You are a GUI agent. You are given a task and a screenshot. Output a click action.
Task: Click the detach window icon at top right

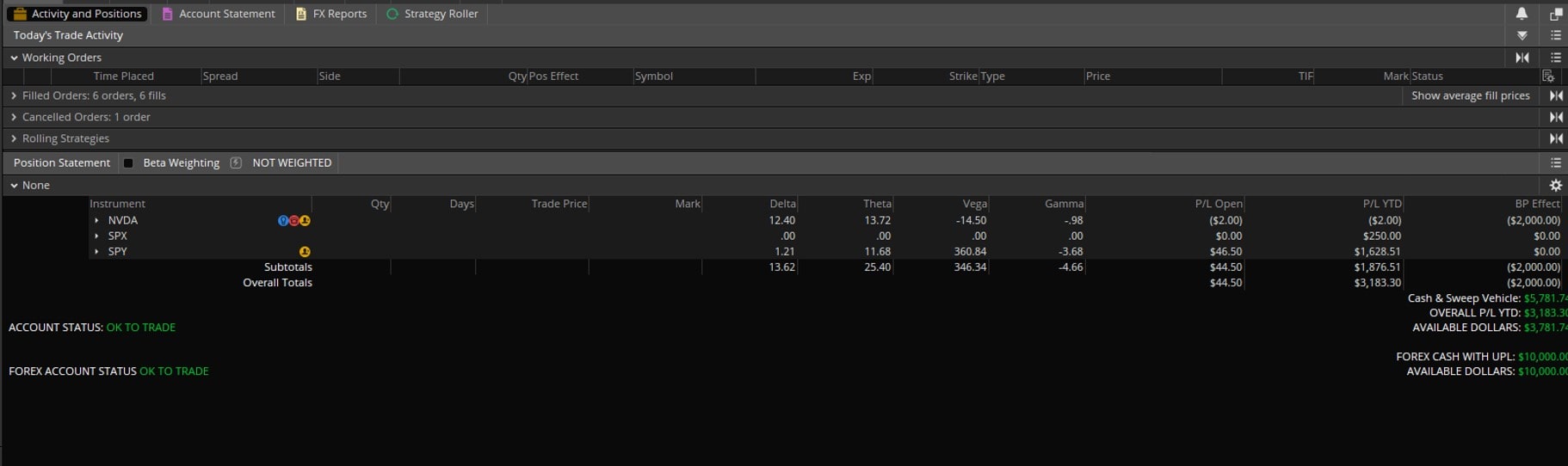[1555, 14]
